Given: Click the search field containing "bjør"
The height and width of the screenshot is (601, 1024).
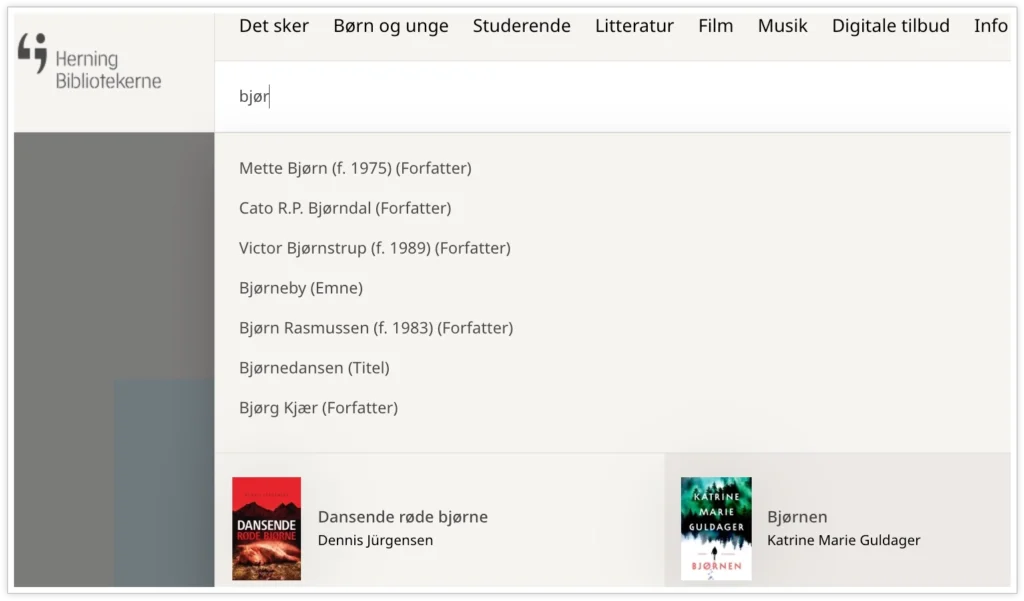Looking at the screenshot, I should coord(600,97).
